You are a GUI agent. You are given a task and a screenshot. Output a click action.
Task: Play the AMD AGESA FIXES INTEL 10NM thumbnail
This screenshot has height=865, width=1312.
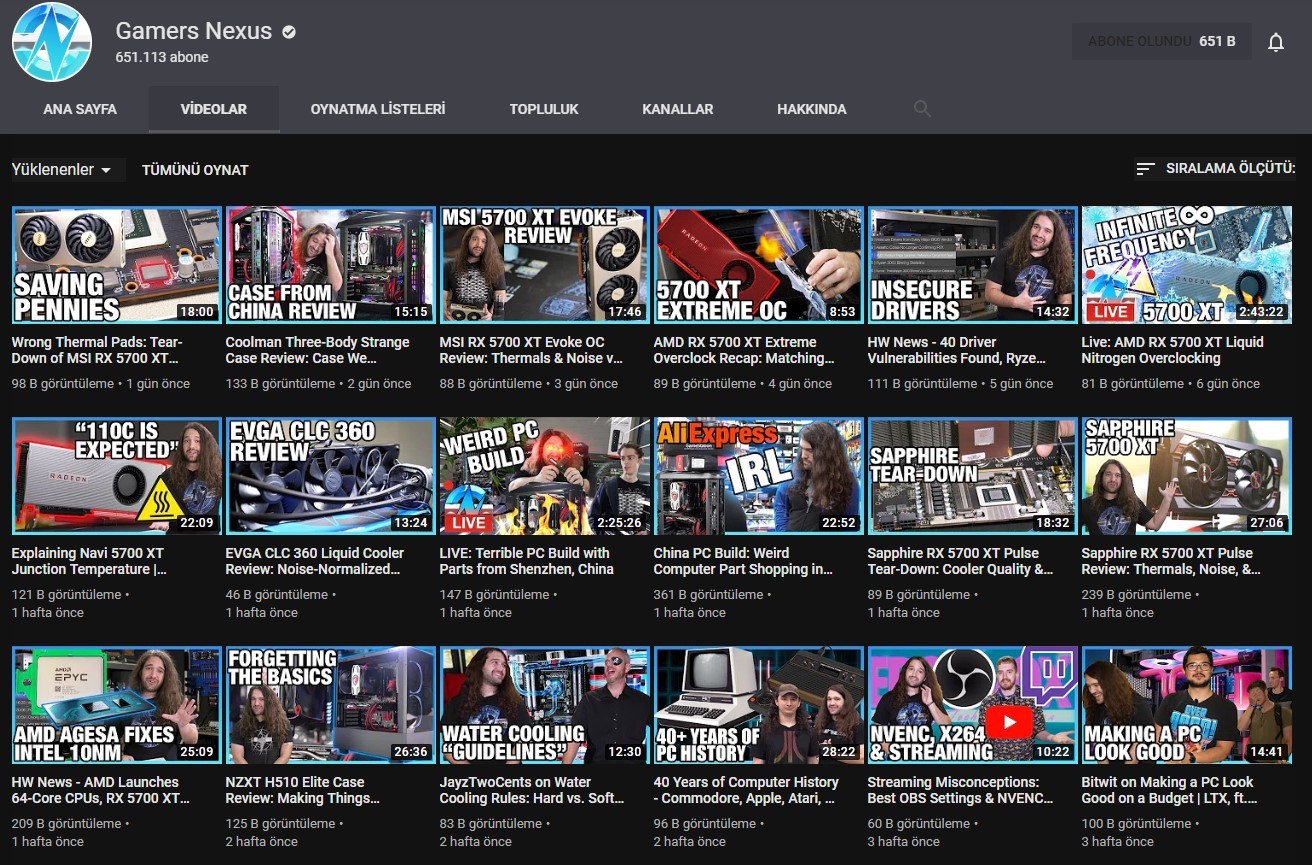[116, 705]
